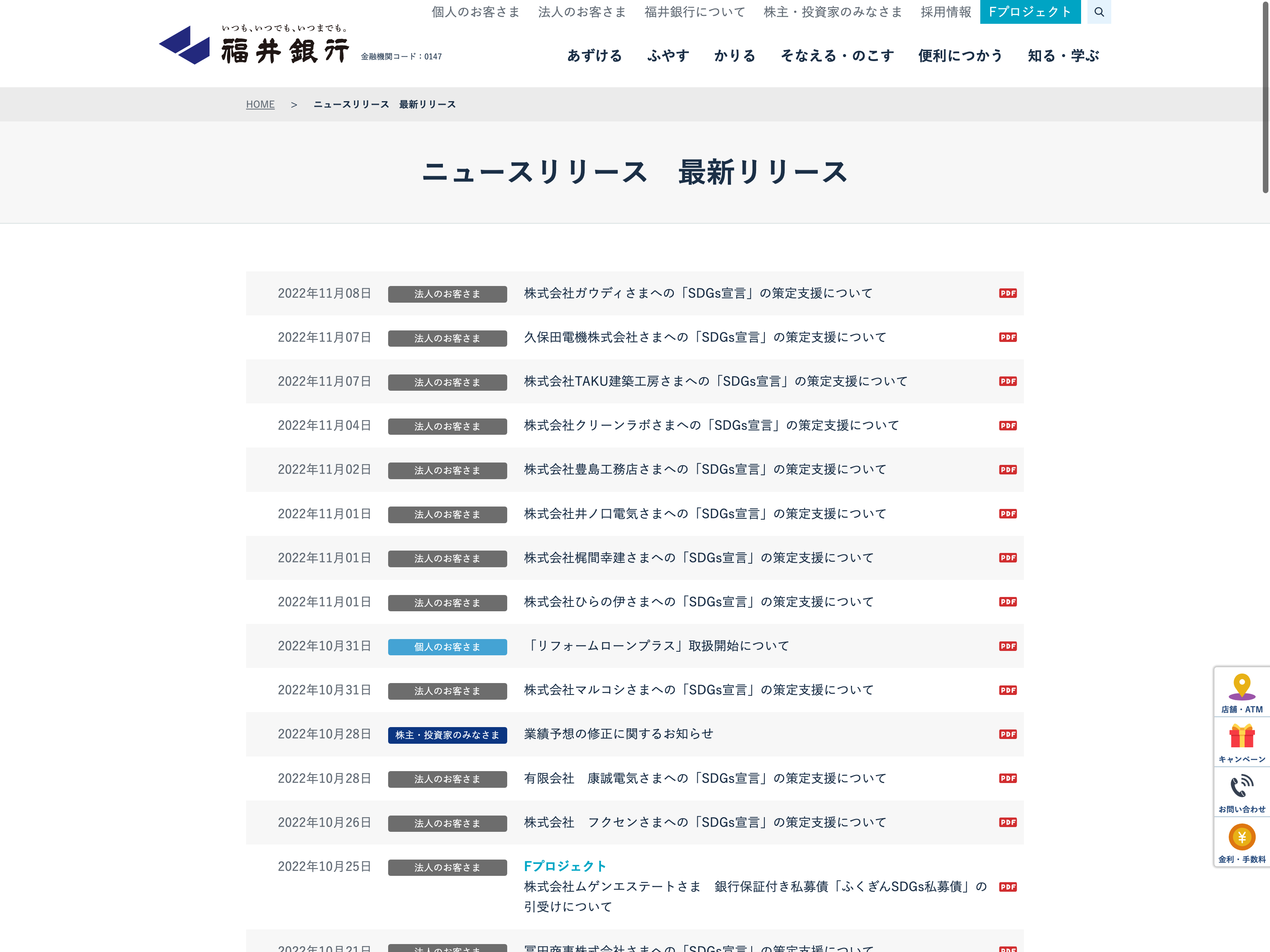
Task: Open the あずける main menu
Action: tap(594, 56)
